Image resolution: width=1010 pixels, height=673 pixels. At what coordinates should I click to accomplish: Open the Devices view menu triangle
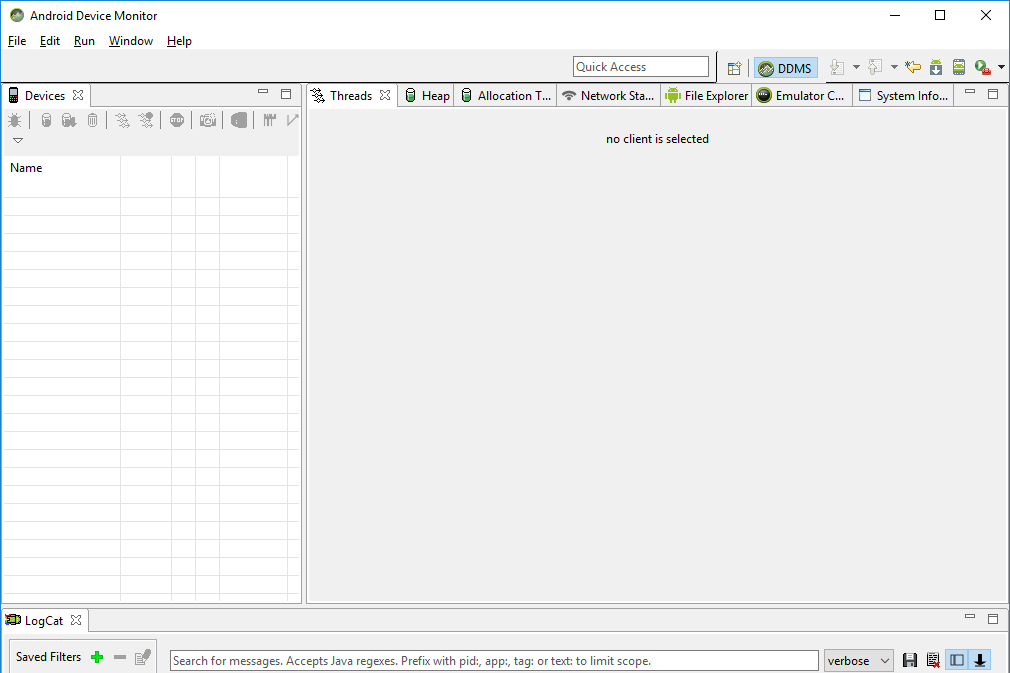[18, 140]
